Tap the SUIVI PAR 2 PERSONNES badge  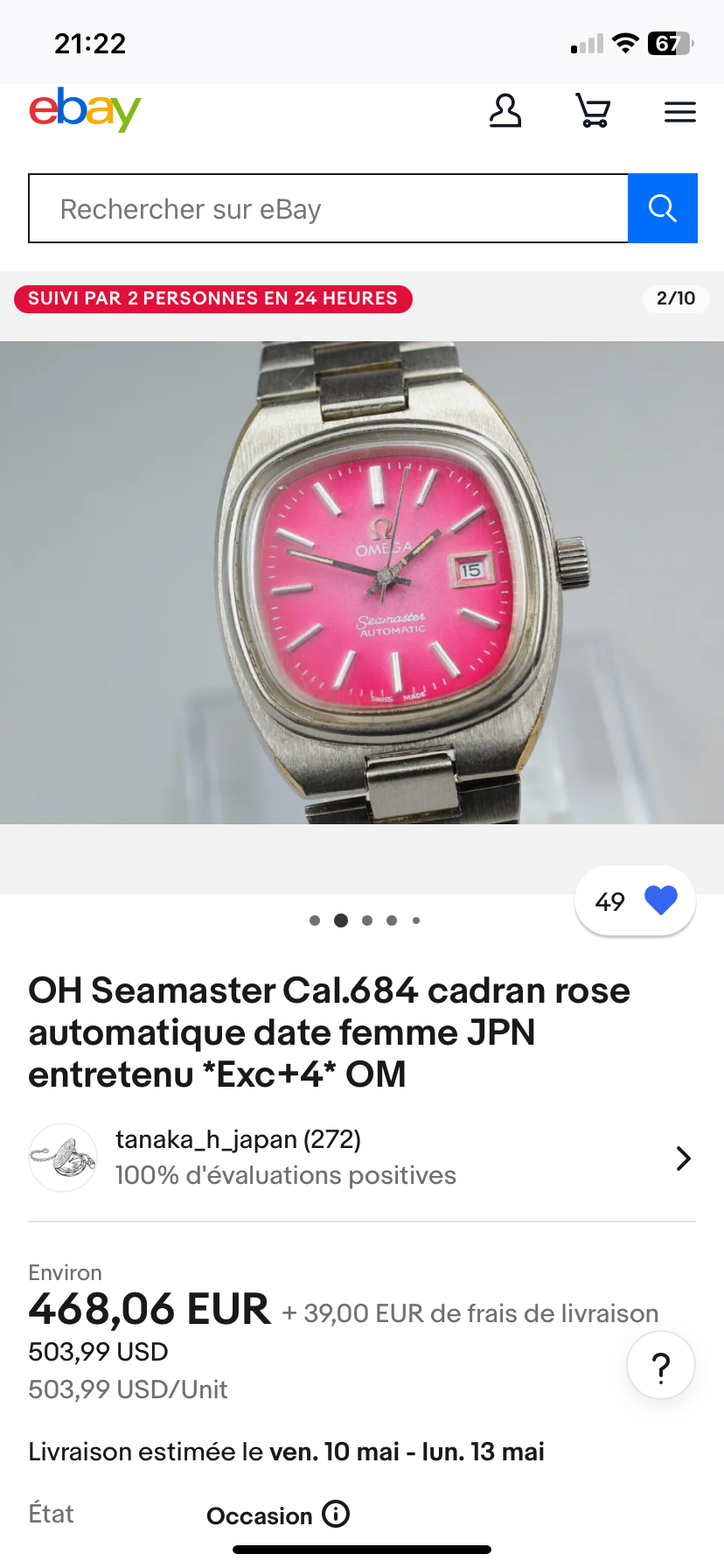pyautogui.click(x=213, y=298)
